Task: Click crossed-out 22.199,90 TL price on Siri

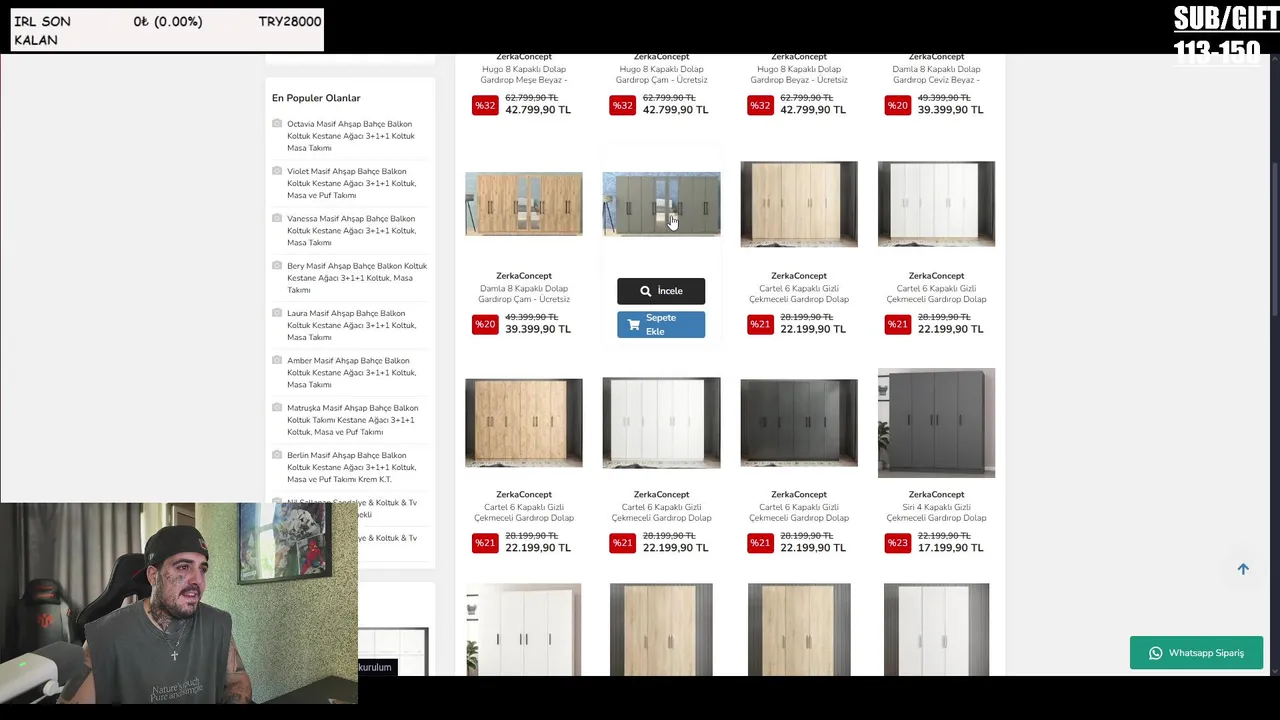Action: tap(944, 535)
